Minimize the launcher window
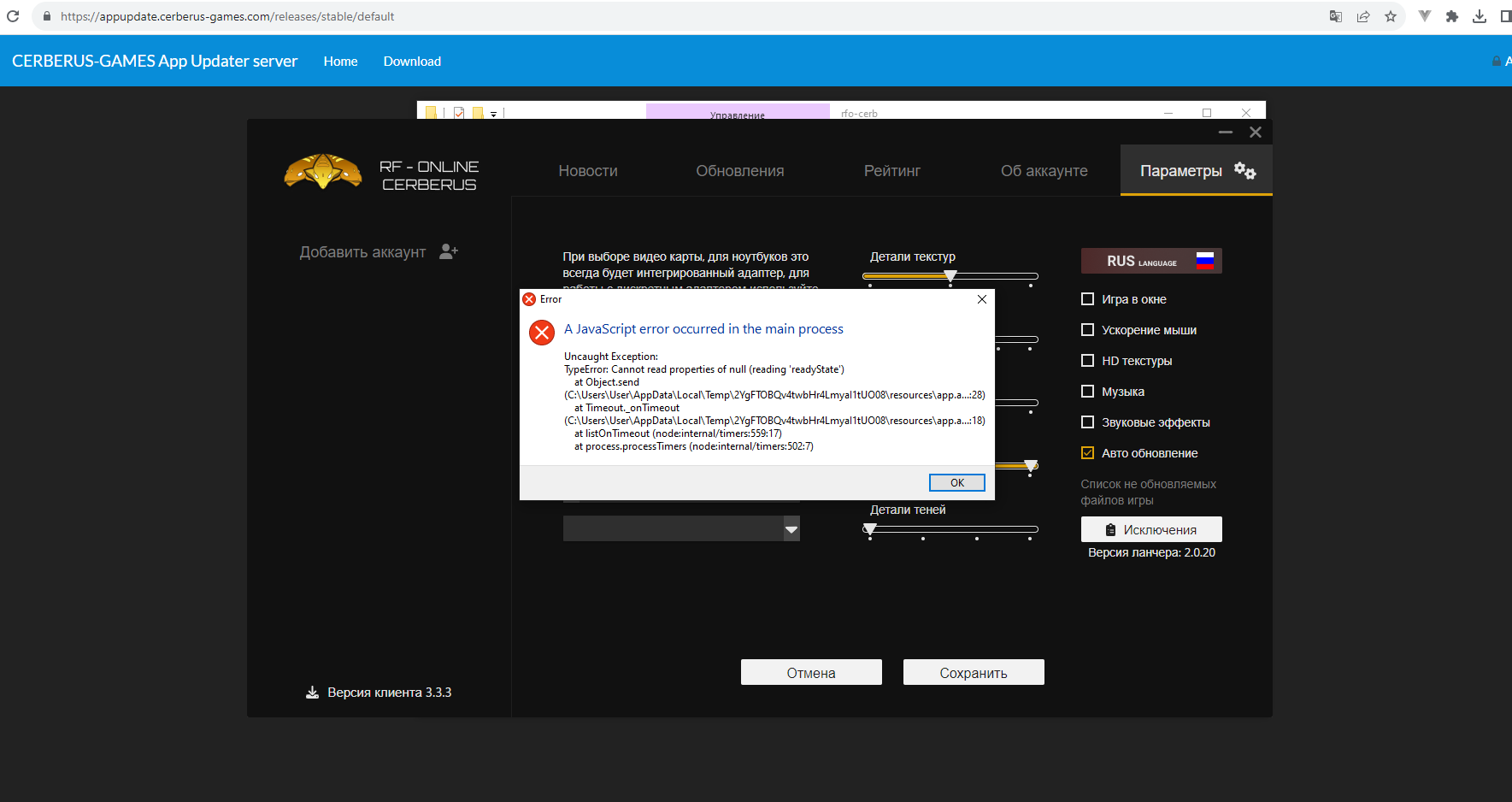 pos(1226,133)
